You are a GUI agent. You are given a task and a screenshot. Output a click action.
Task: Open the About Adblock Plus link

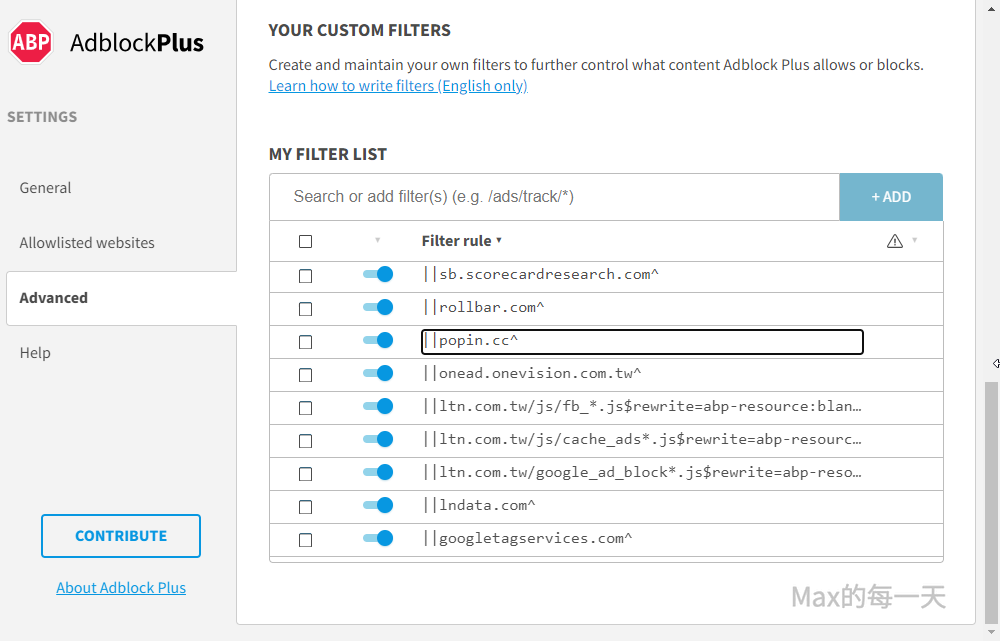pos(121,588)
